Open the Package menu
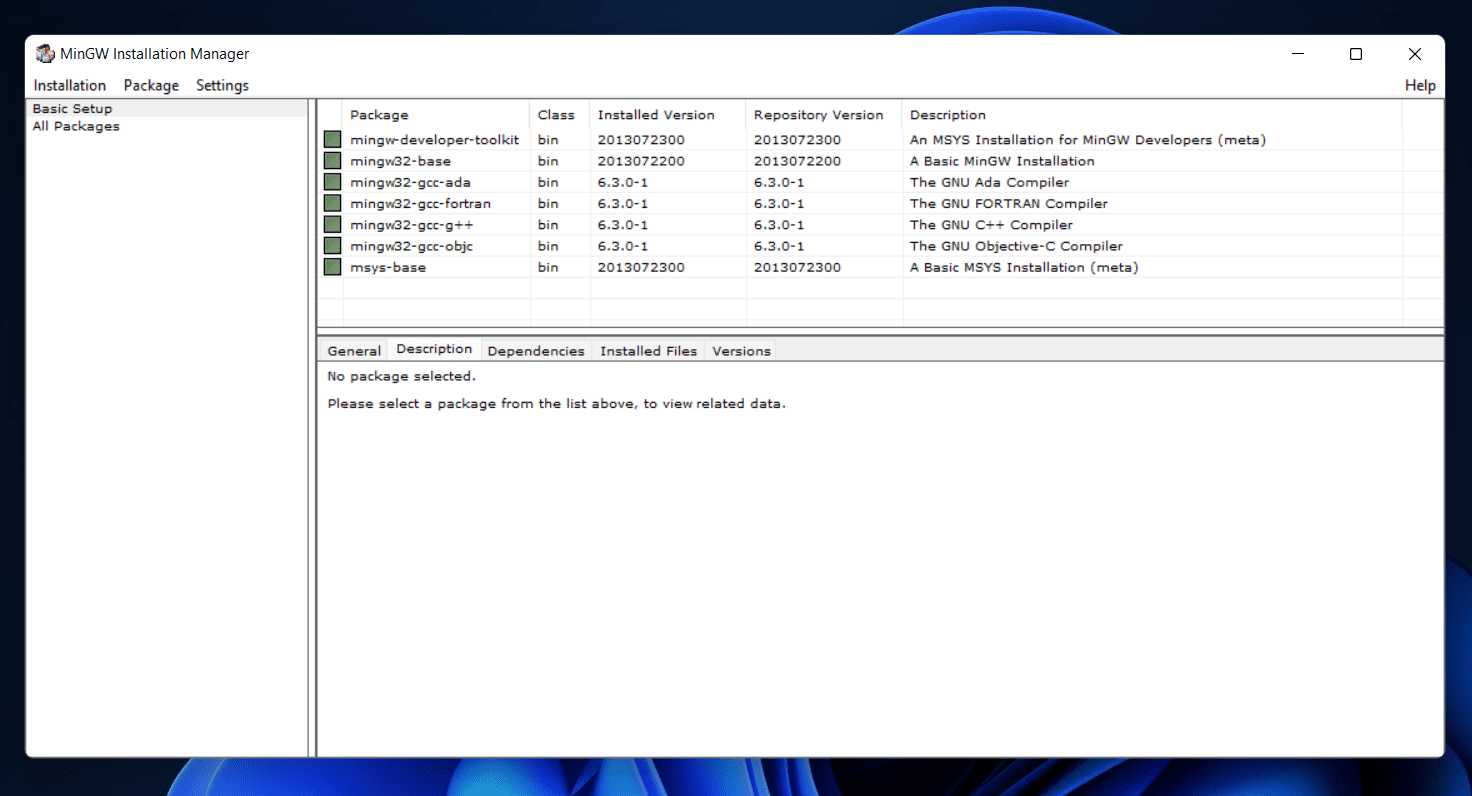 [151, 86]
